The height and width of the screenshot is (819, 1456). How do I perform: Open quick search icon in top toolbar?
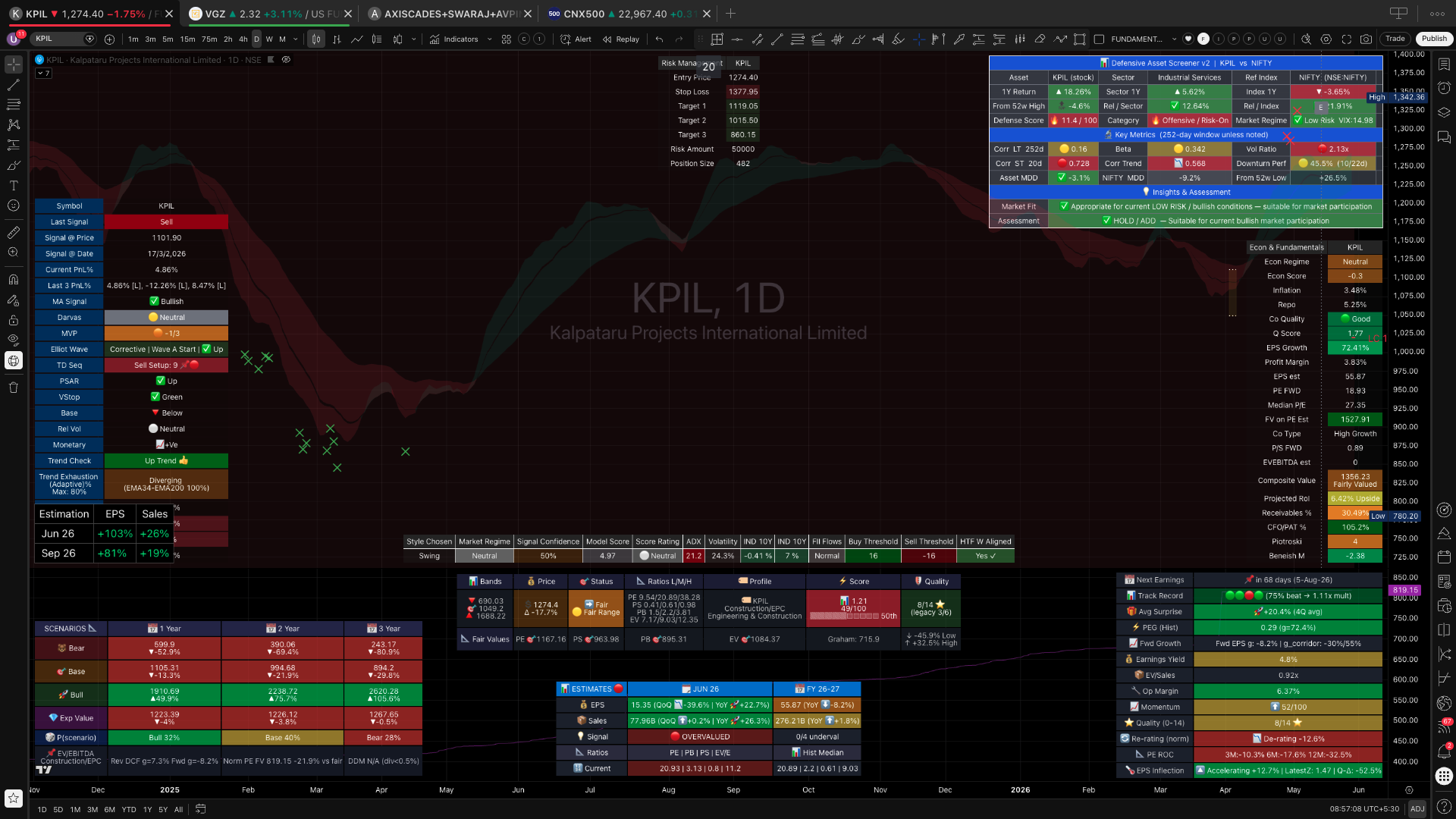coord(1305,39)
